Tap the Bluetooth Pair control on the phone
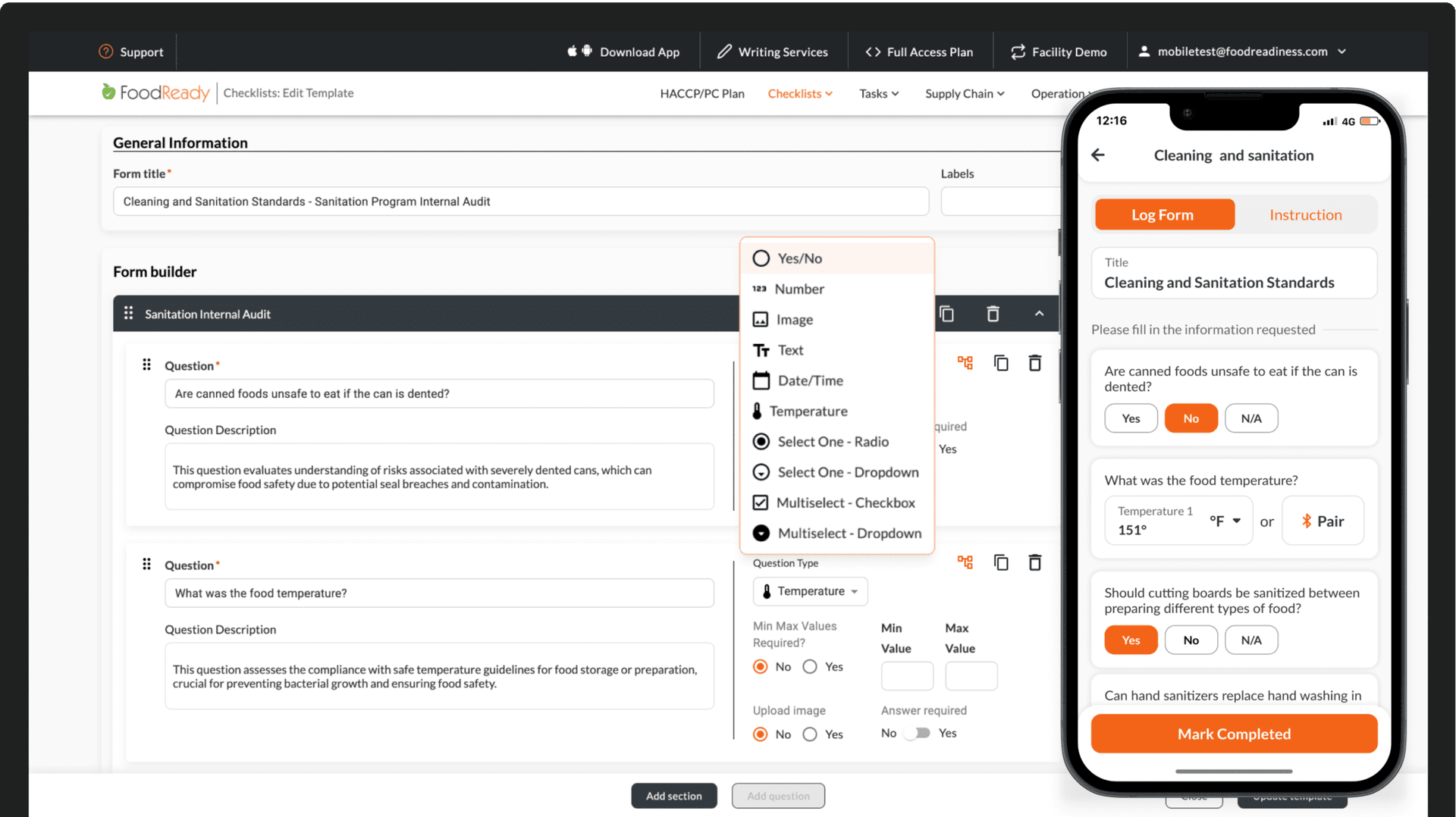1456x817 pixels. point(1323,521)
